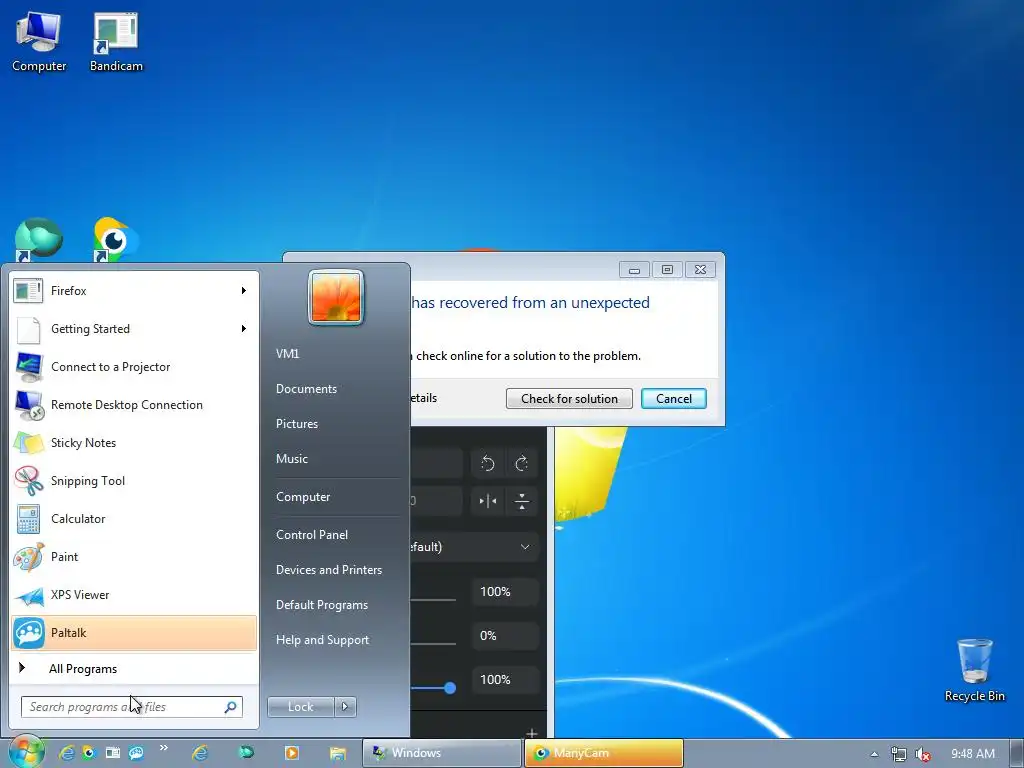The height and width of the screenshot is (768, 1024).
Task: Open VM1 user folder link
Action: click(x=287, y=353)
